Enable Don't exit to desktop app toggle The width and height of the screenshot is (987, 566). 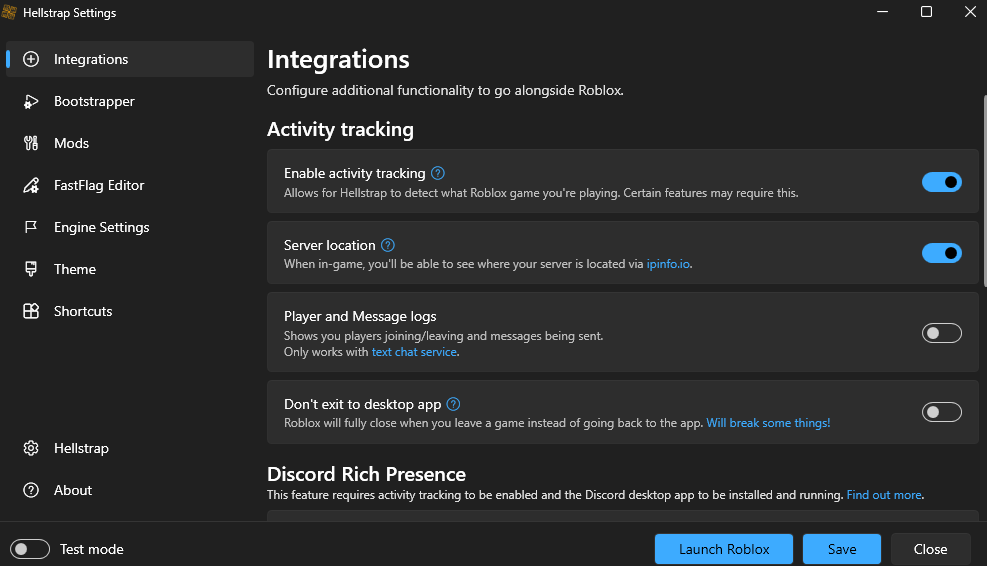[x=942, y=412]
